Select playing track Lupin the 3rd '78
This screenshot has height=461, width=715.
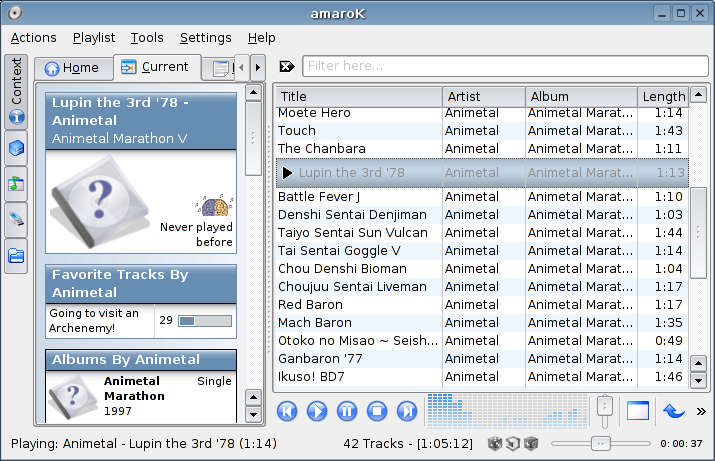pos(482,173)
